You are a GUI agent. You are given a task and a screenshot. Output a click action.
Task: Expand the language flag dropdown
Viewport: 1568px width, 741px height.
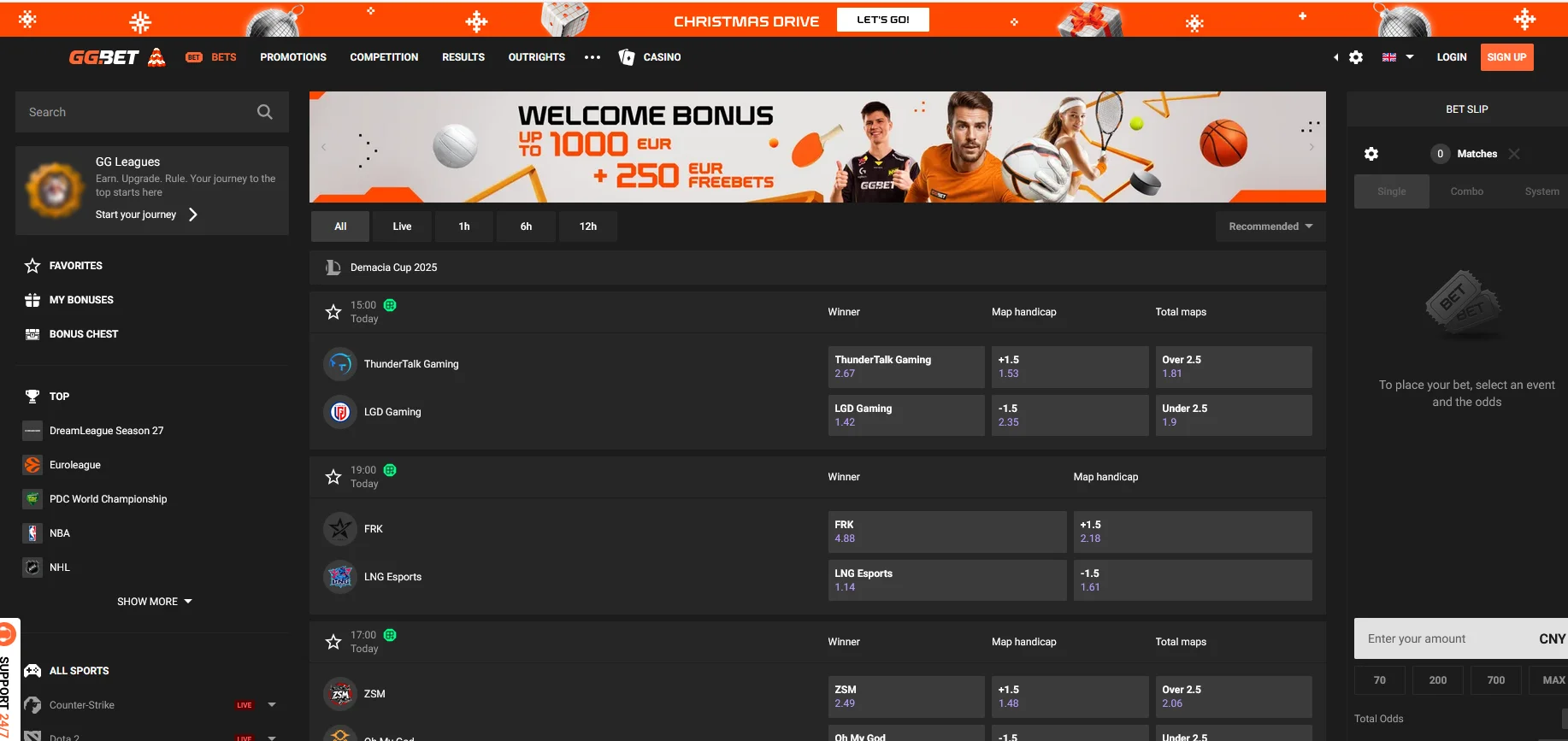point(1398,57)
